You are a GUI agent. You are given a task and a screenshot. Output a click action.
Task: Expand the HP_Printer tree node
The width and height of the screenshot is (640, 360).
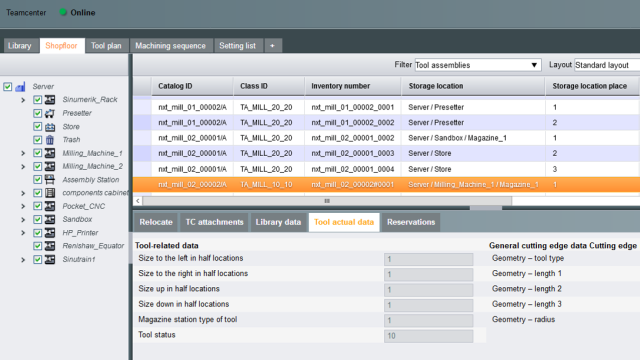point(23,233)
